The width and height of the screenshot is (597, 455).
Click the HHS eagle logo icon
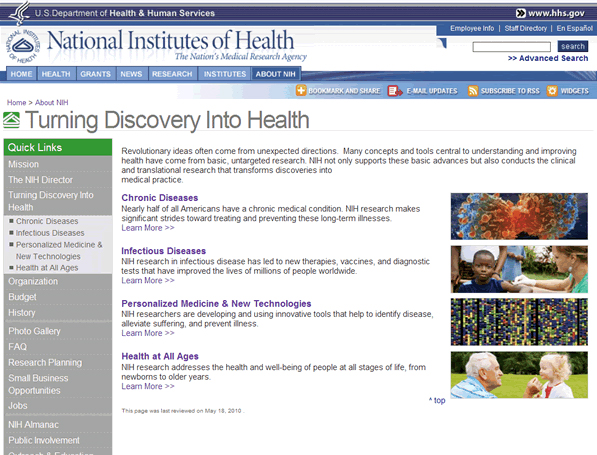tap(19, 13)
